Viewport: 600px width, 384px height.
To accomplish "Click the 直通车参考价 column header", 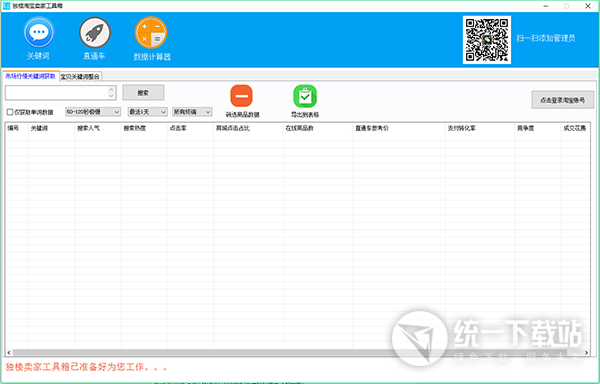I will (399, 128).
